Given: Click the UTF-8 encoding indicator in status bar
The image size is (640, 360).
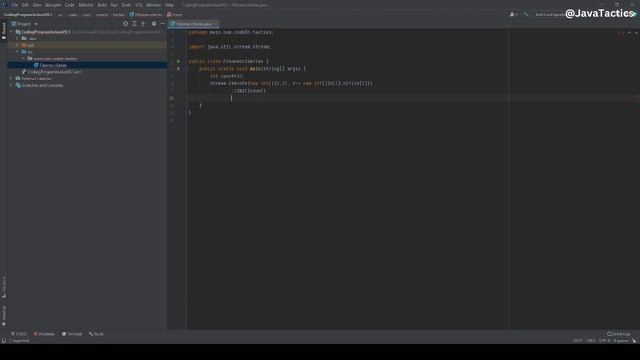Looking at the screenshot, I should (604, 340).
